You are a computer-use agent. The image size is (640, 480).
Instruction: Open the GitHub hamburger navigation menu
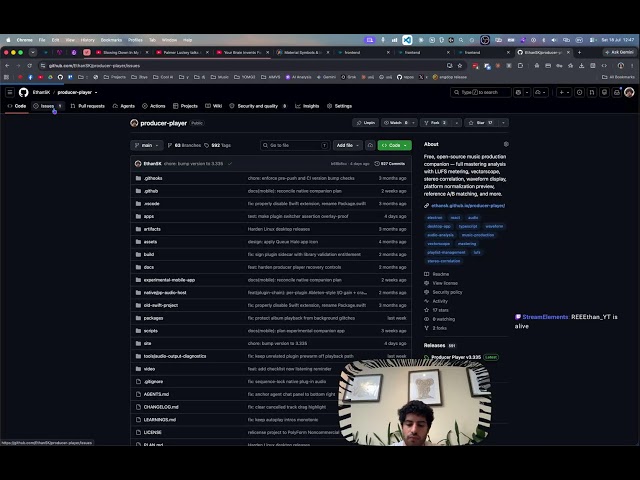click(10, 92)
